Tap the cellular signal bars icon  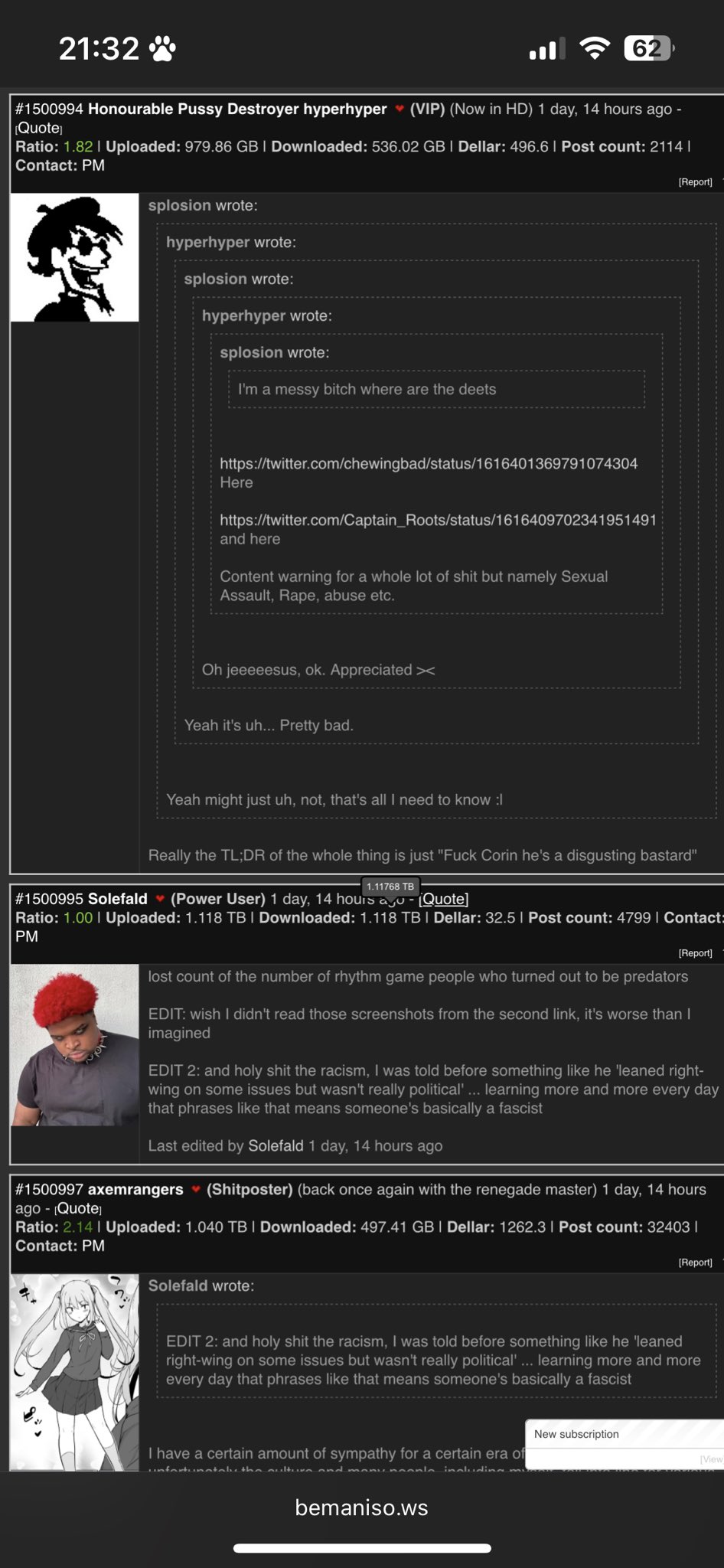[x=546, y=49]
